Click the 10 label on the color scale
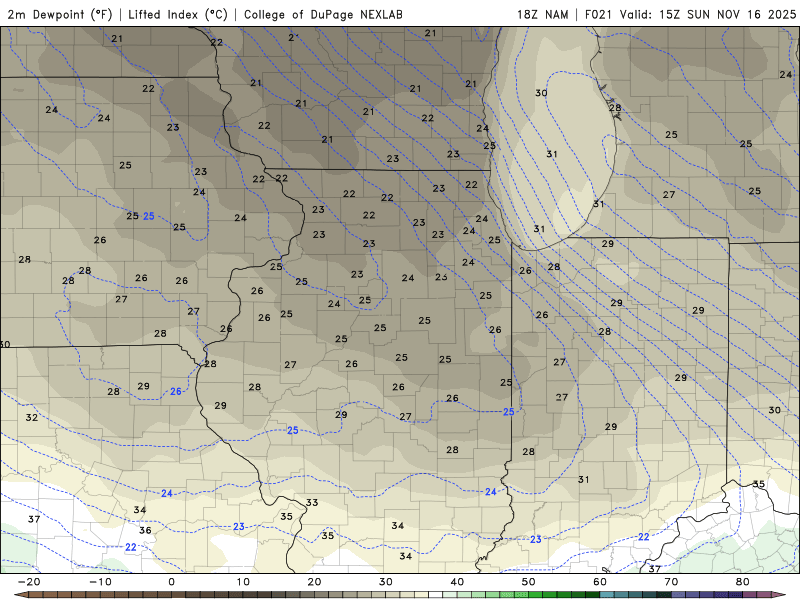This screenshot has width=800, height=600. point(243,582)
